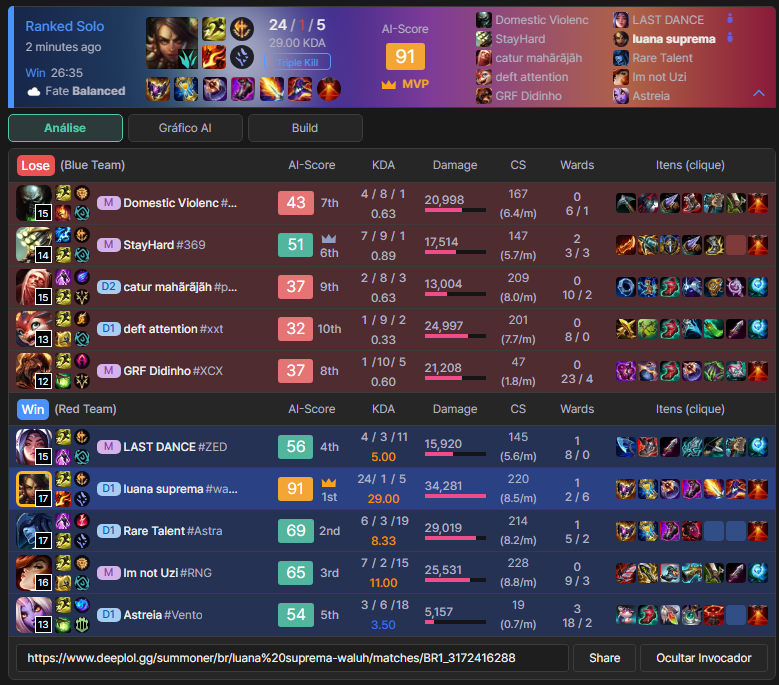Screen dimensions: 779x685
Task: Click the damage bar under 24,997
Action: click(455, 336)
